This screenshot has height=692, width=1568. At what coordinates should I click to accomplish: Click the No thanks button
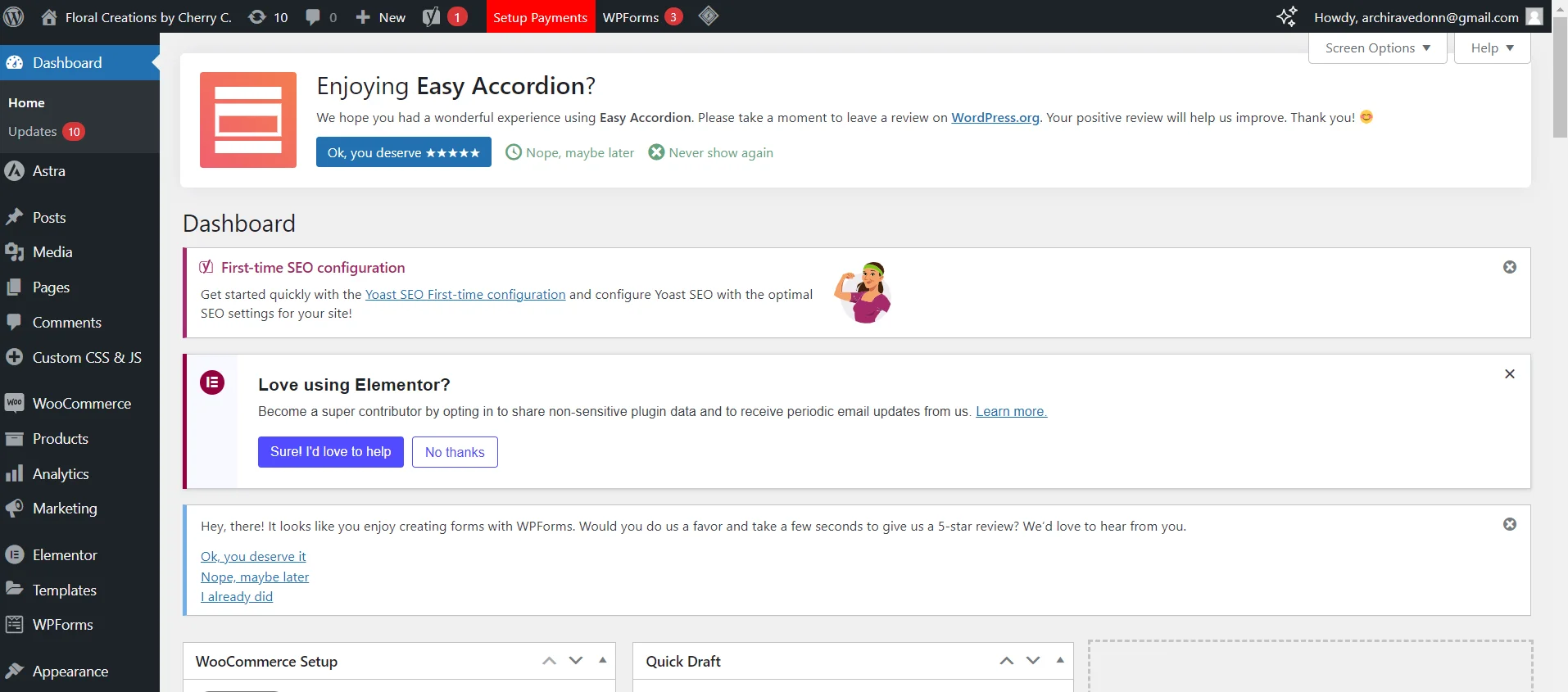[455, 452]
